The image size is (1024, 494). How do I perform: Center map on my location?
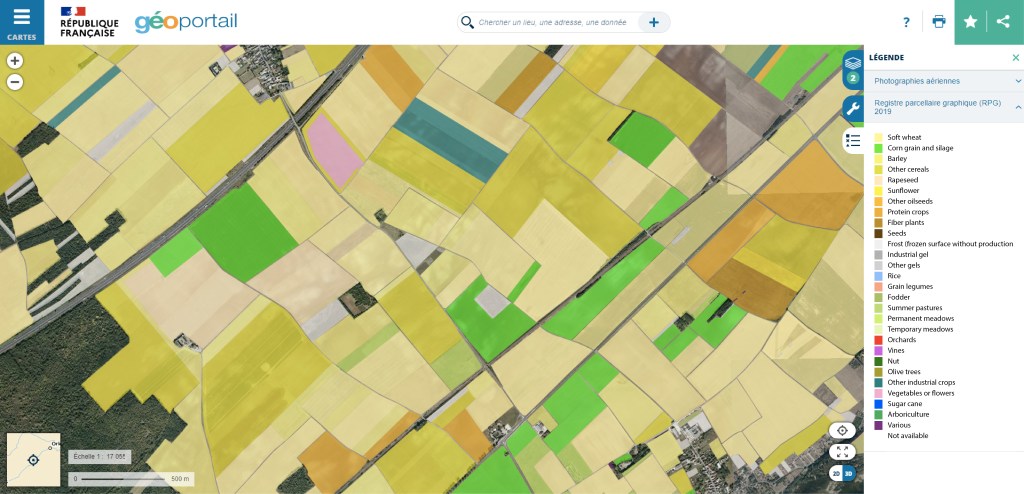pyautogui.click(x=842, y=431)
